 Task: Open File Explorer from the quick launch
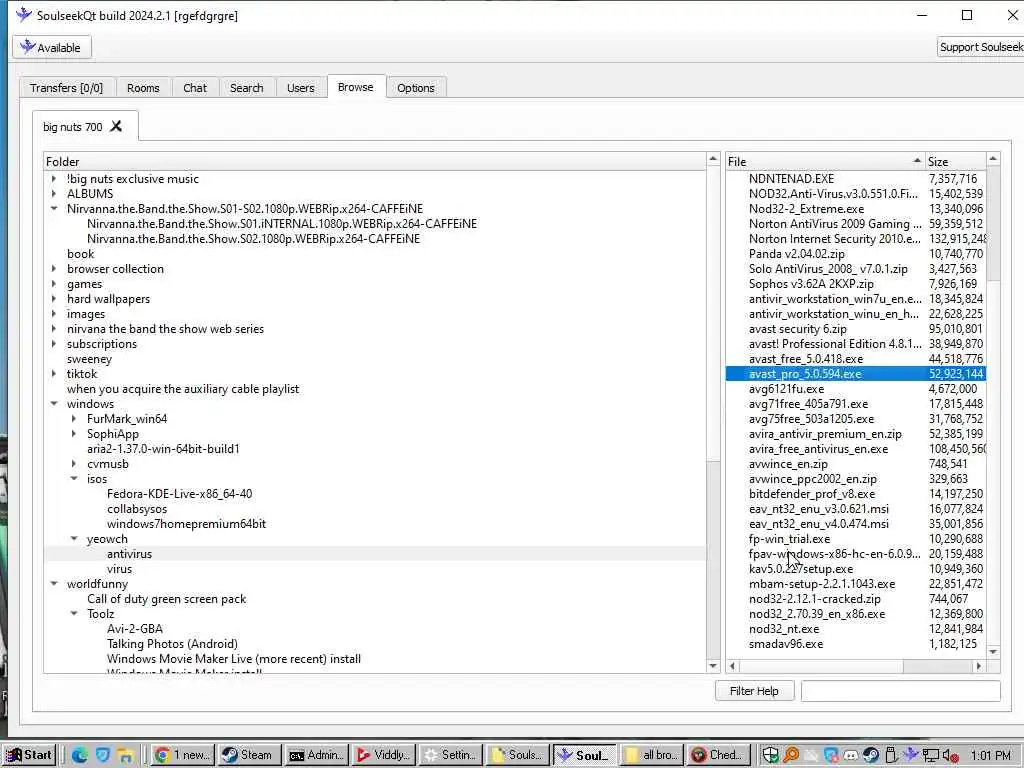point(125,756)
